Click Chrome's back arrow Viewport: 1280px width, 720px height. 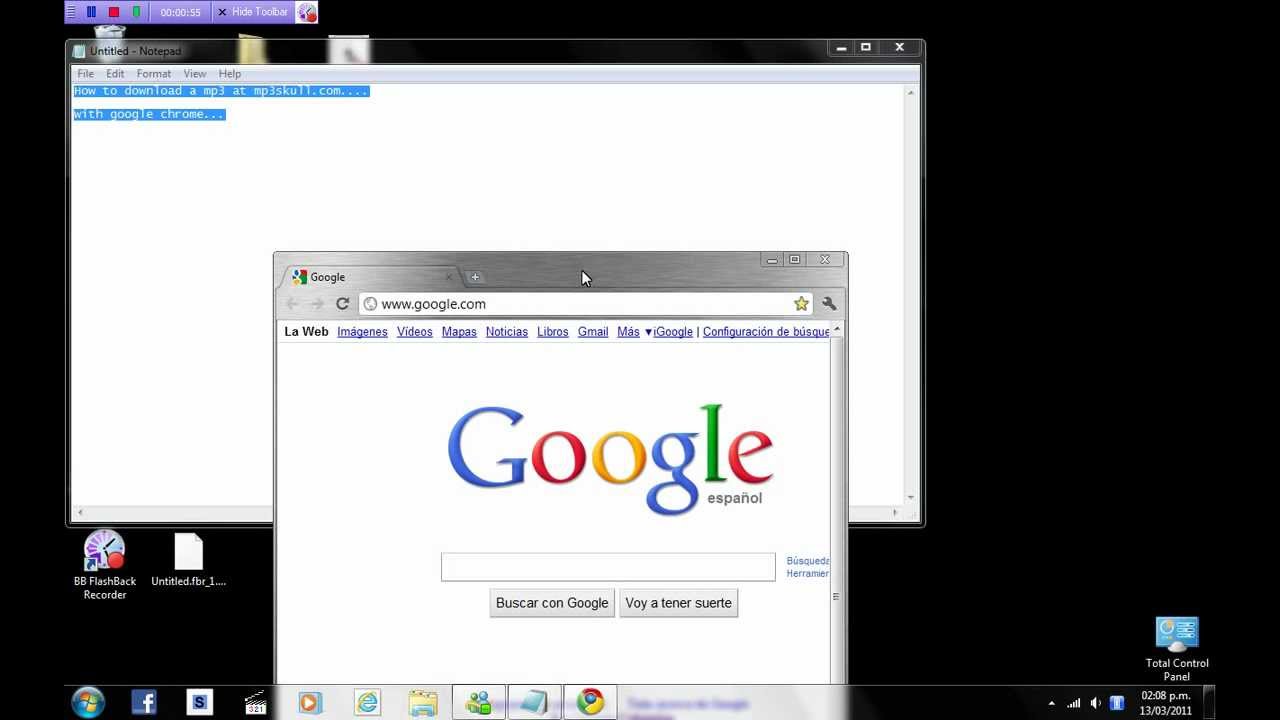tap(292, 304)
